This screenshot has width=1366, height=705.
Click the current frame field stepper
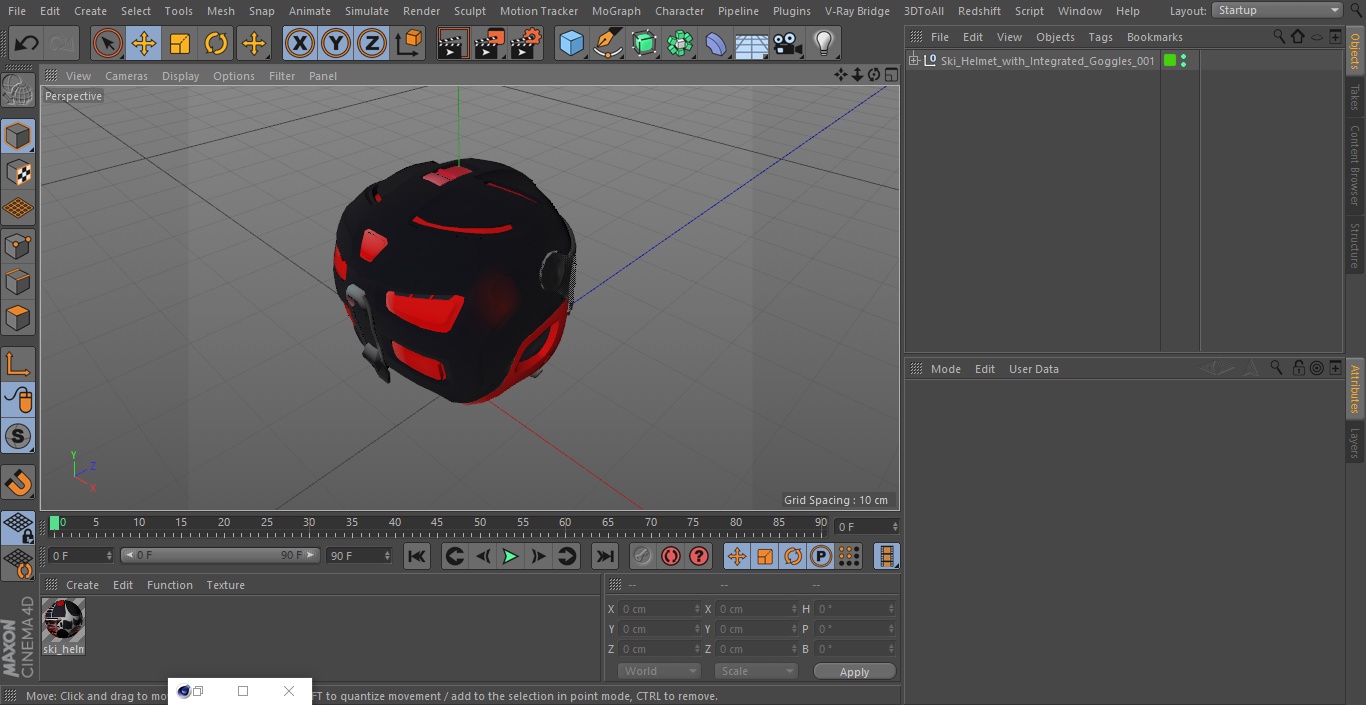click(x=894, y=526)
